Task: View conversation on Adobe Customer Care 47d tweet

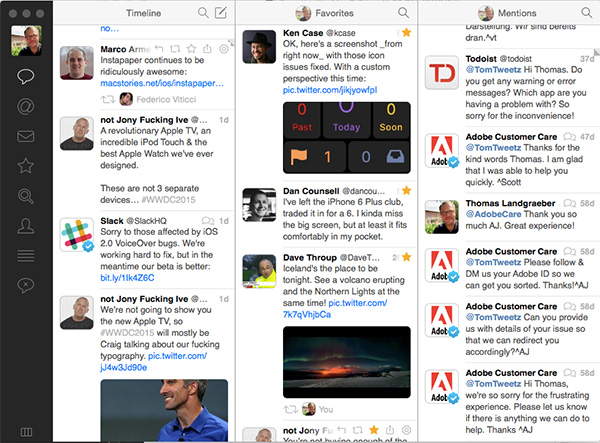Action: click(x=569, y=137)
